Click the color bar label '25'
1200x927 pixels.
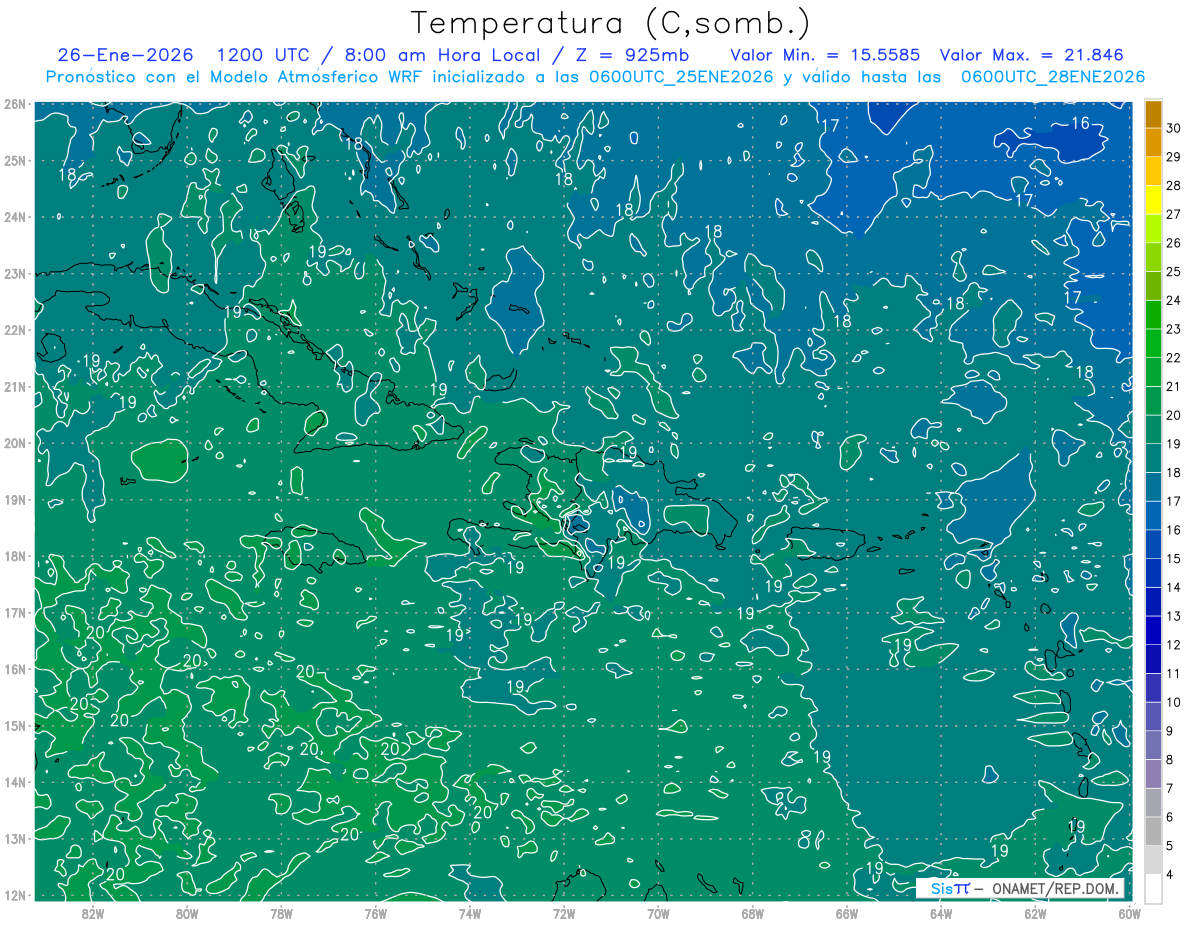pyautogui.click(x=1174, y=272)
